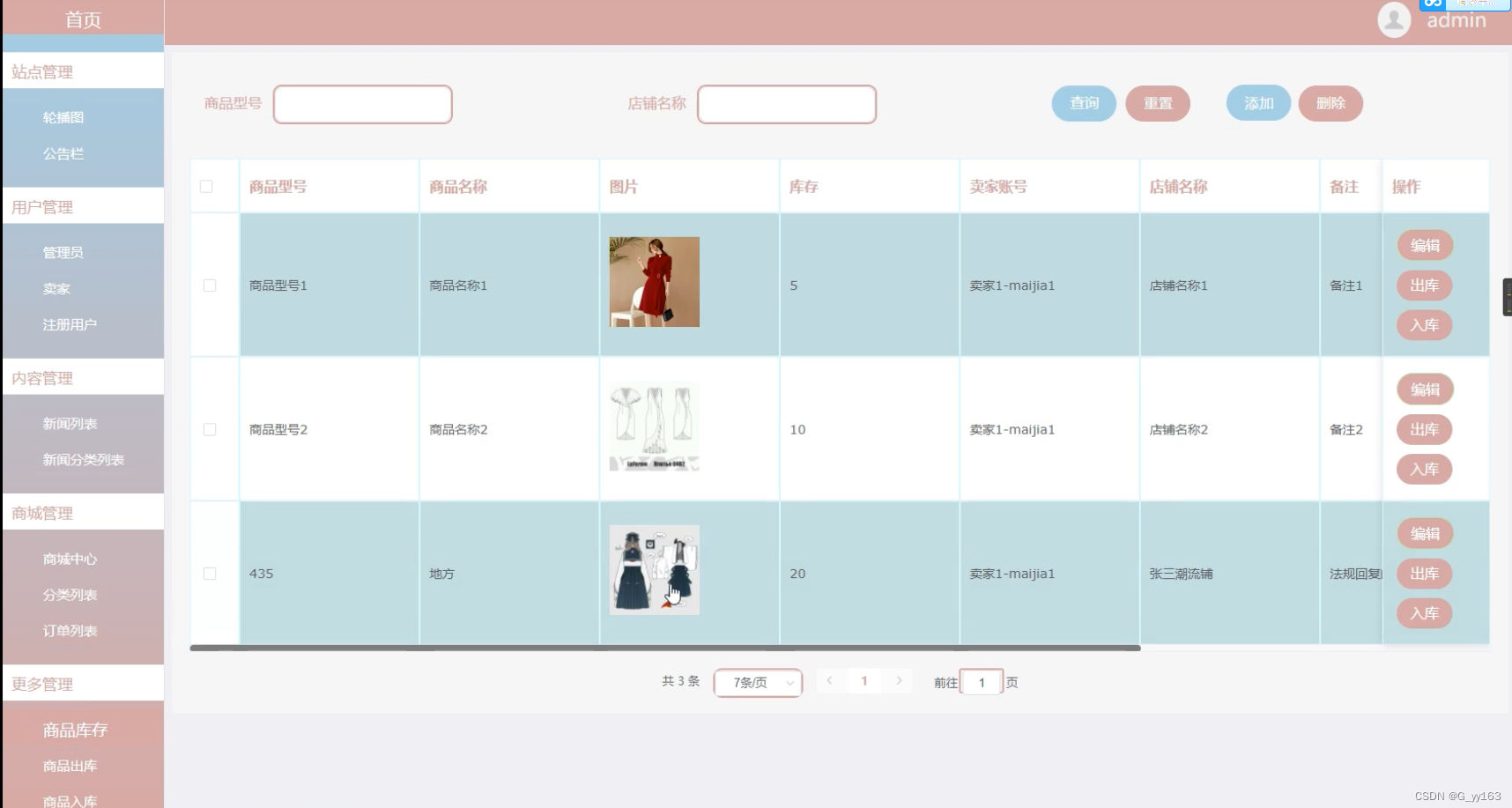Open the 轮播图 menu item
Screen dimensions: 1512x808
coord(63,117)
